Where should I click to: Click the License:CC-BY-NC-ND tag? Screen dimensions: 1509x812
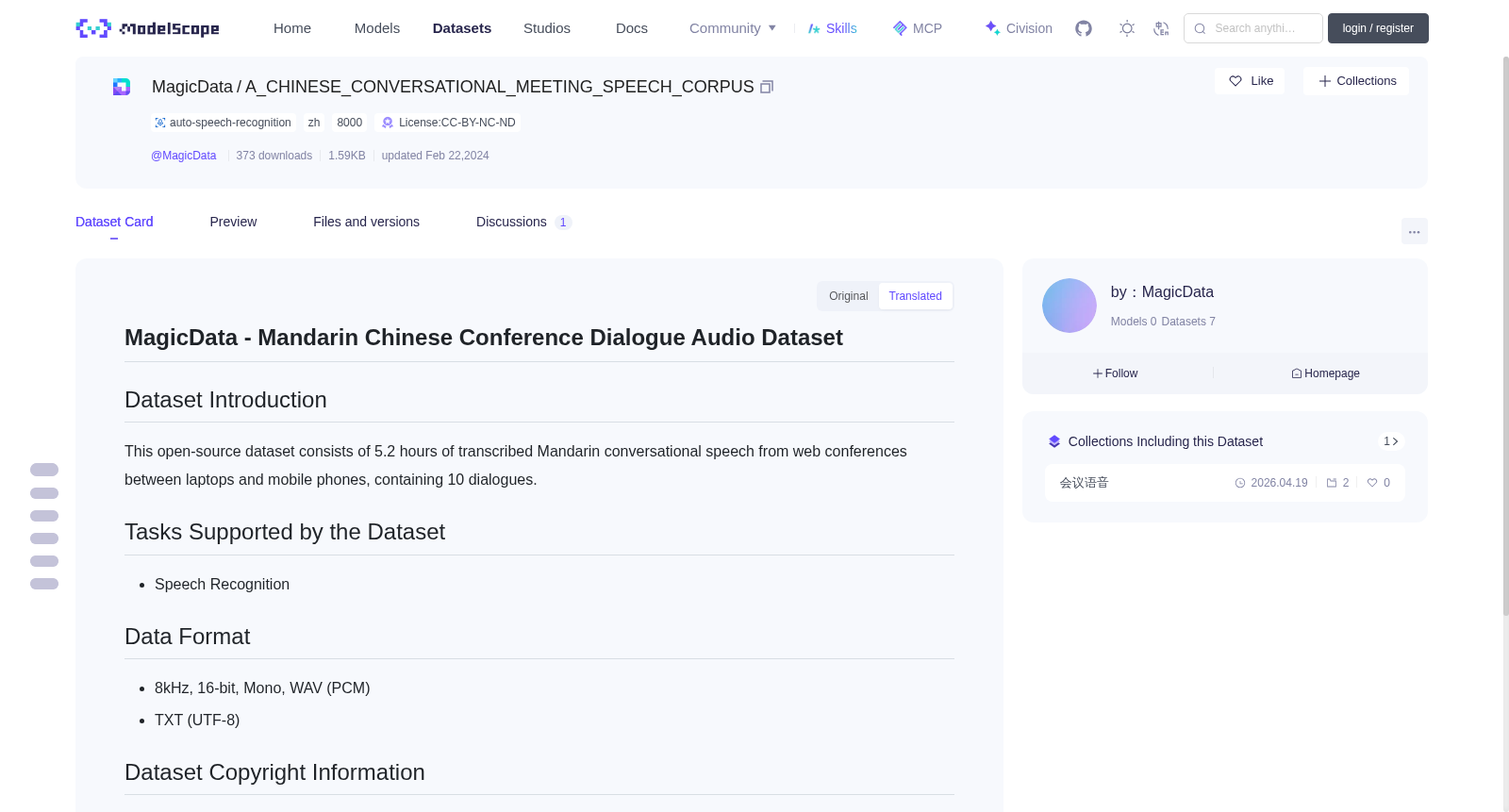point(449,123)
